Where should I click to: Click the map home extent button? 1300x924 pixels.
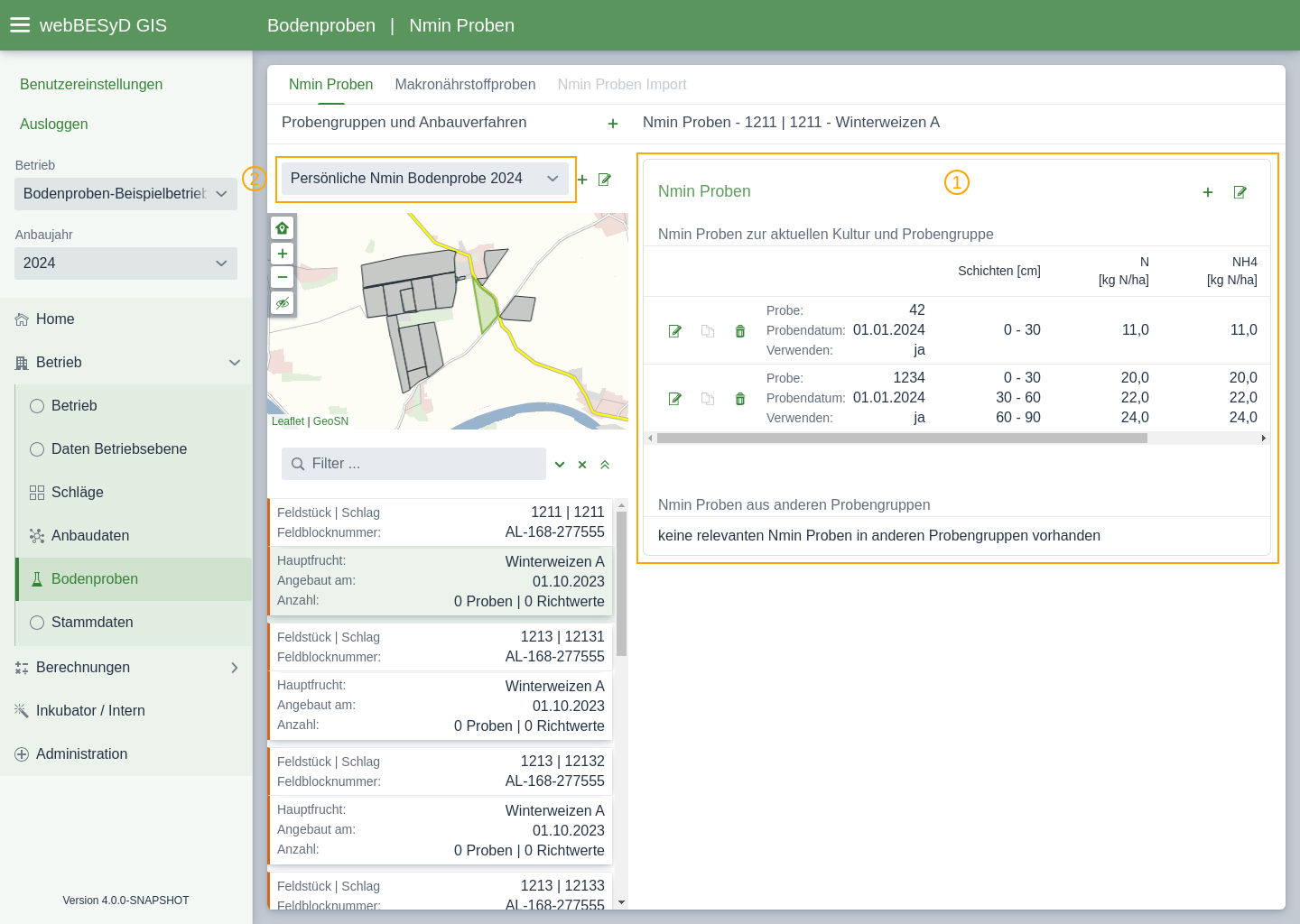coord(283,227)
